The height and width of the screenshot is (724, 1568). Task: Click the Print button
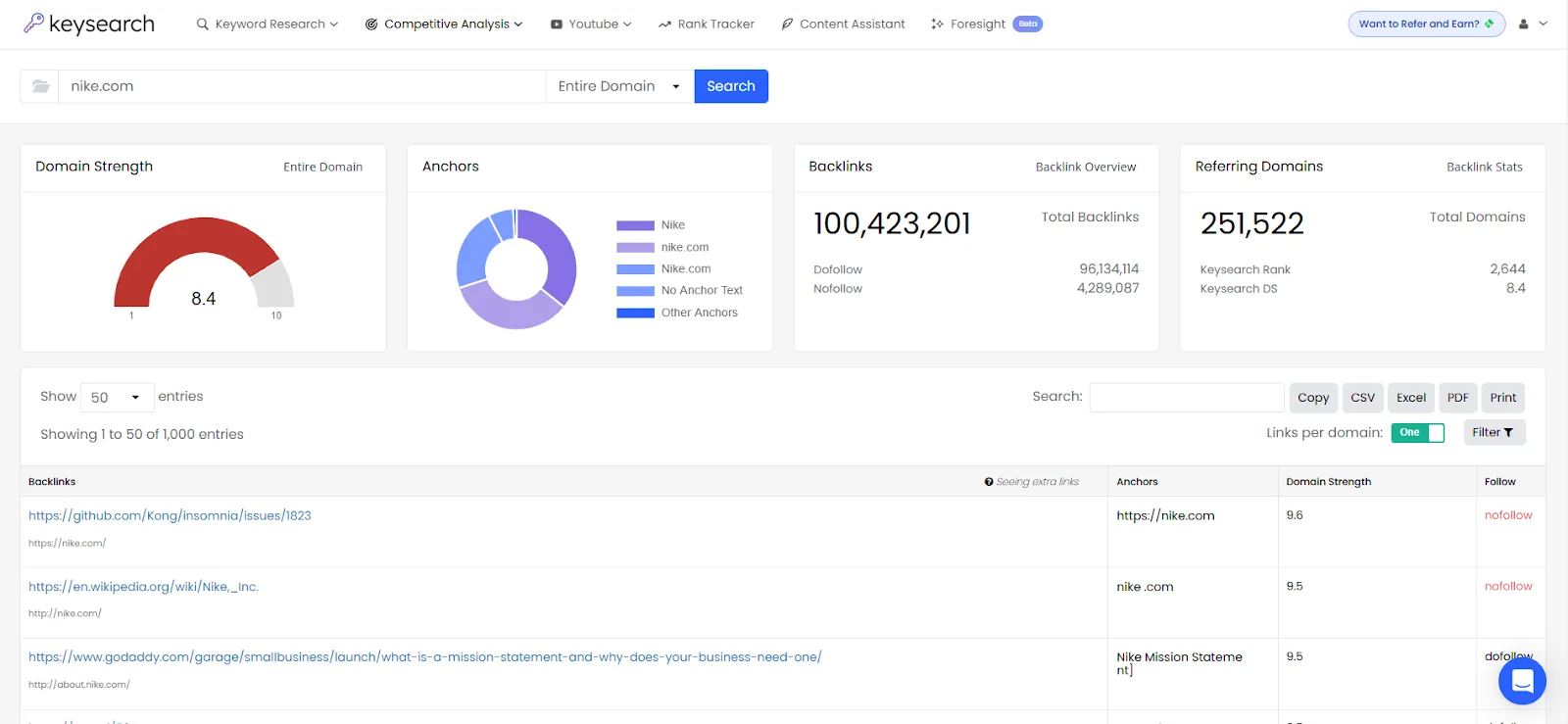(1503, 397)
